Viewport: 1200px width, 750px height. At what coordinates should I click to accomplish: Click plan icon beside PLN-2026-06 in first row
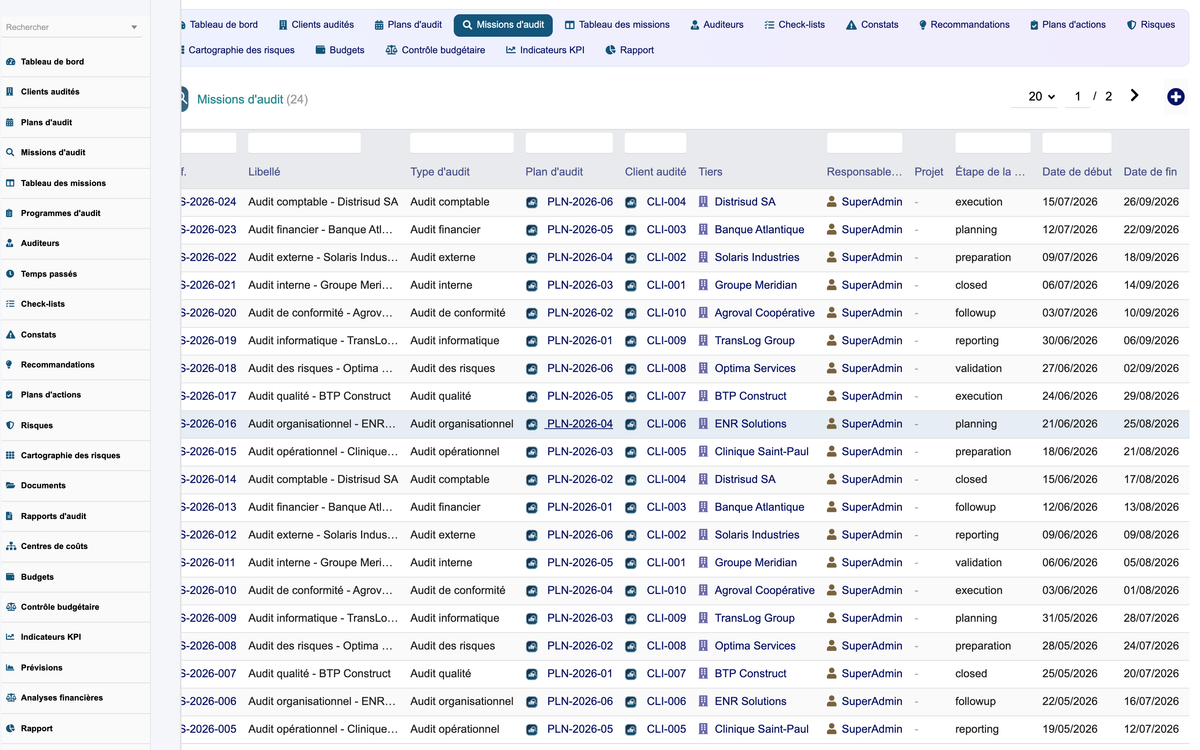pos(532,202)
